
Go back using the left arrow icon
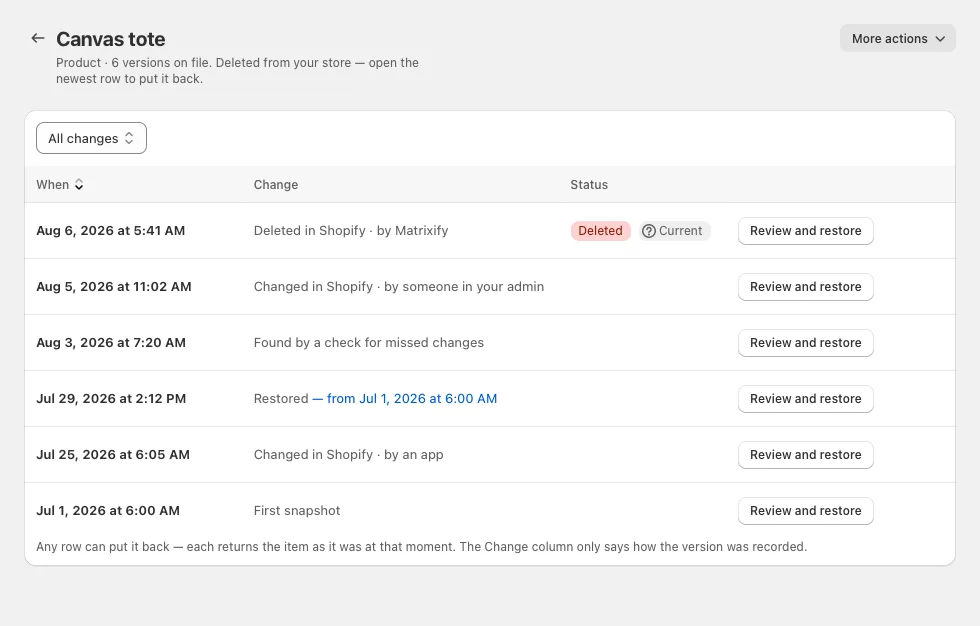[x=38, y=39]
